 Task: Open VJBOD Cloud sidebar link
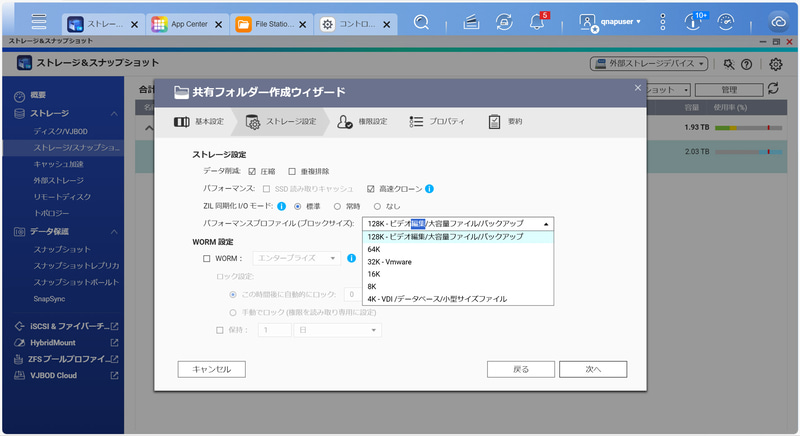click(66, 375)
